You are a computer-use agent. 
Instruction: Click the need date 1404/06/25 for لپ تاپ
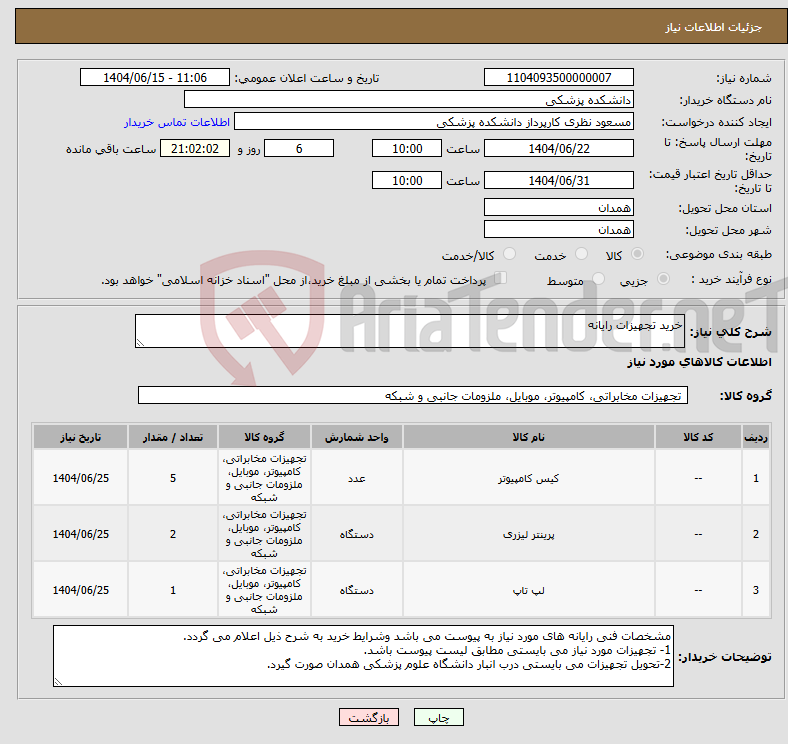point(80,590)
